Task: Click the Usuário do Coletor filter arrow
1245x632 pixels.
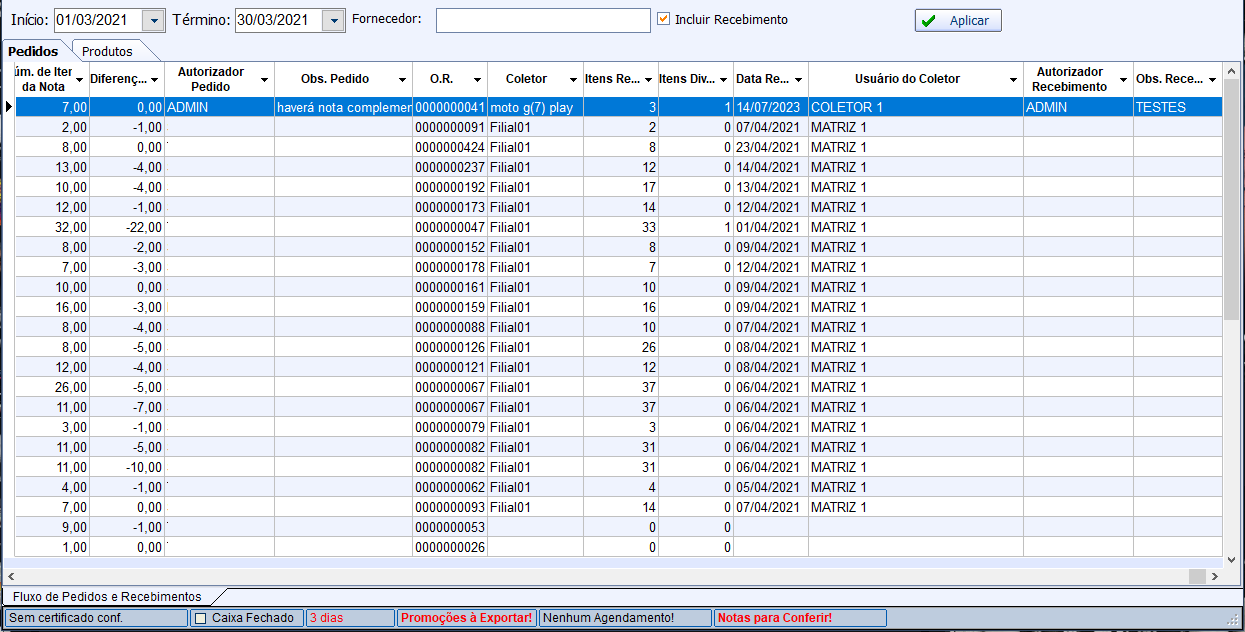Action: click(1013, 79)
